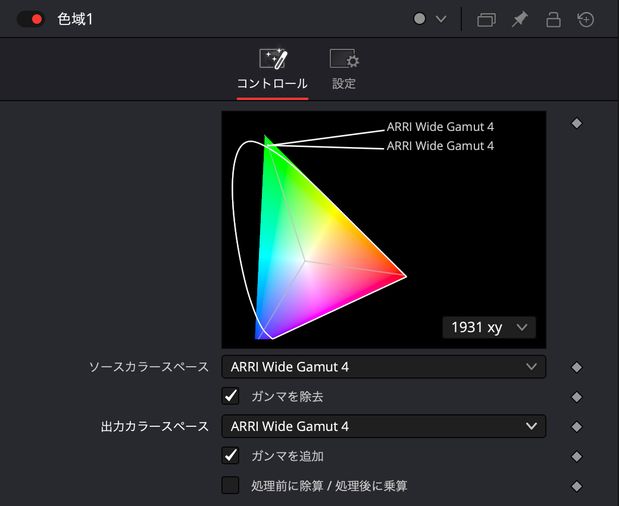Screen dimensions: 619x506
Task: Toggle the 色域1 node enable switch
Action: [31, 19]
